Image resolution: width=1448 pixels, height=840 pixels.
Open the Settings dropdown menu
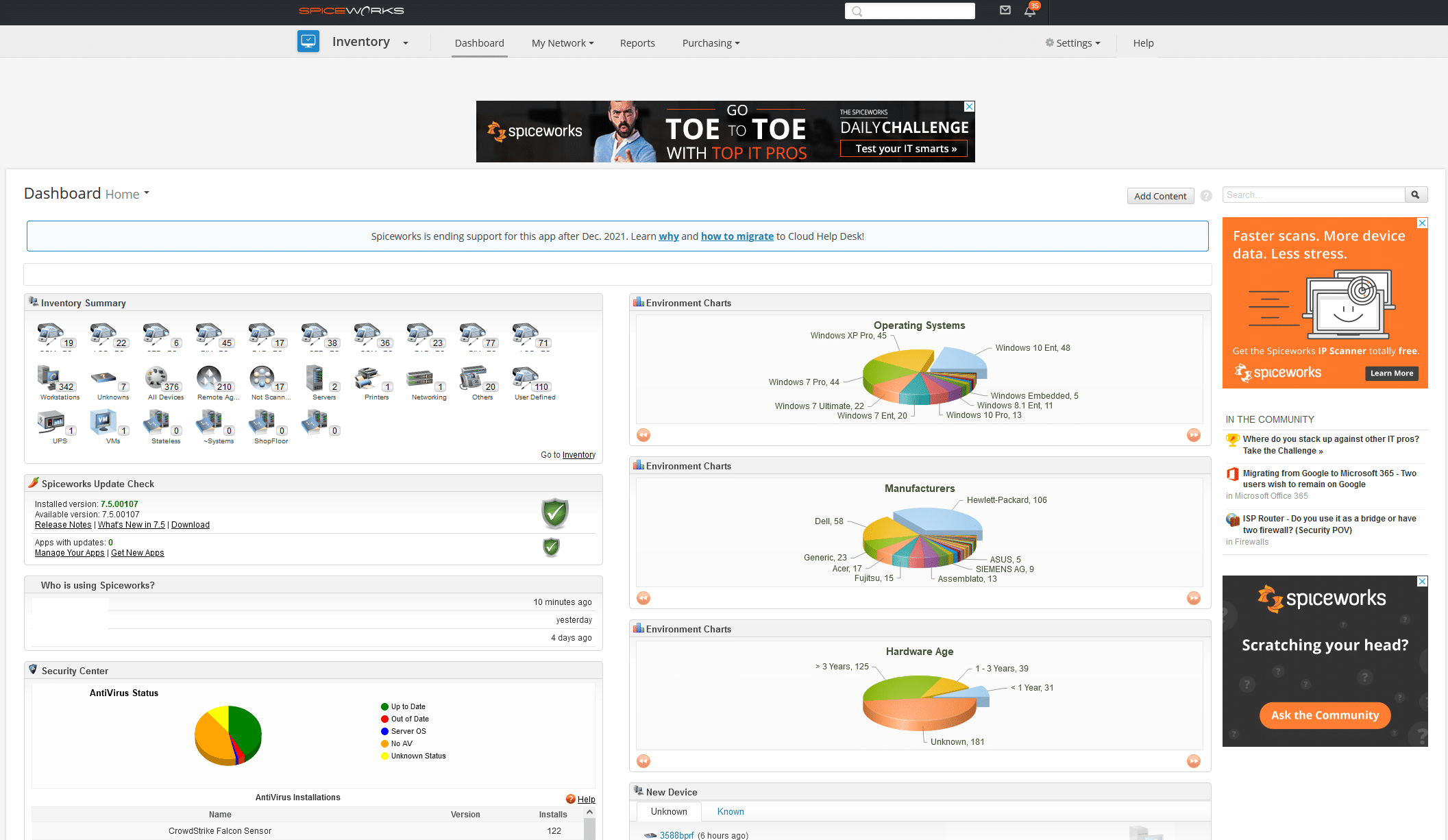pos(1073,43)
